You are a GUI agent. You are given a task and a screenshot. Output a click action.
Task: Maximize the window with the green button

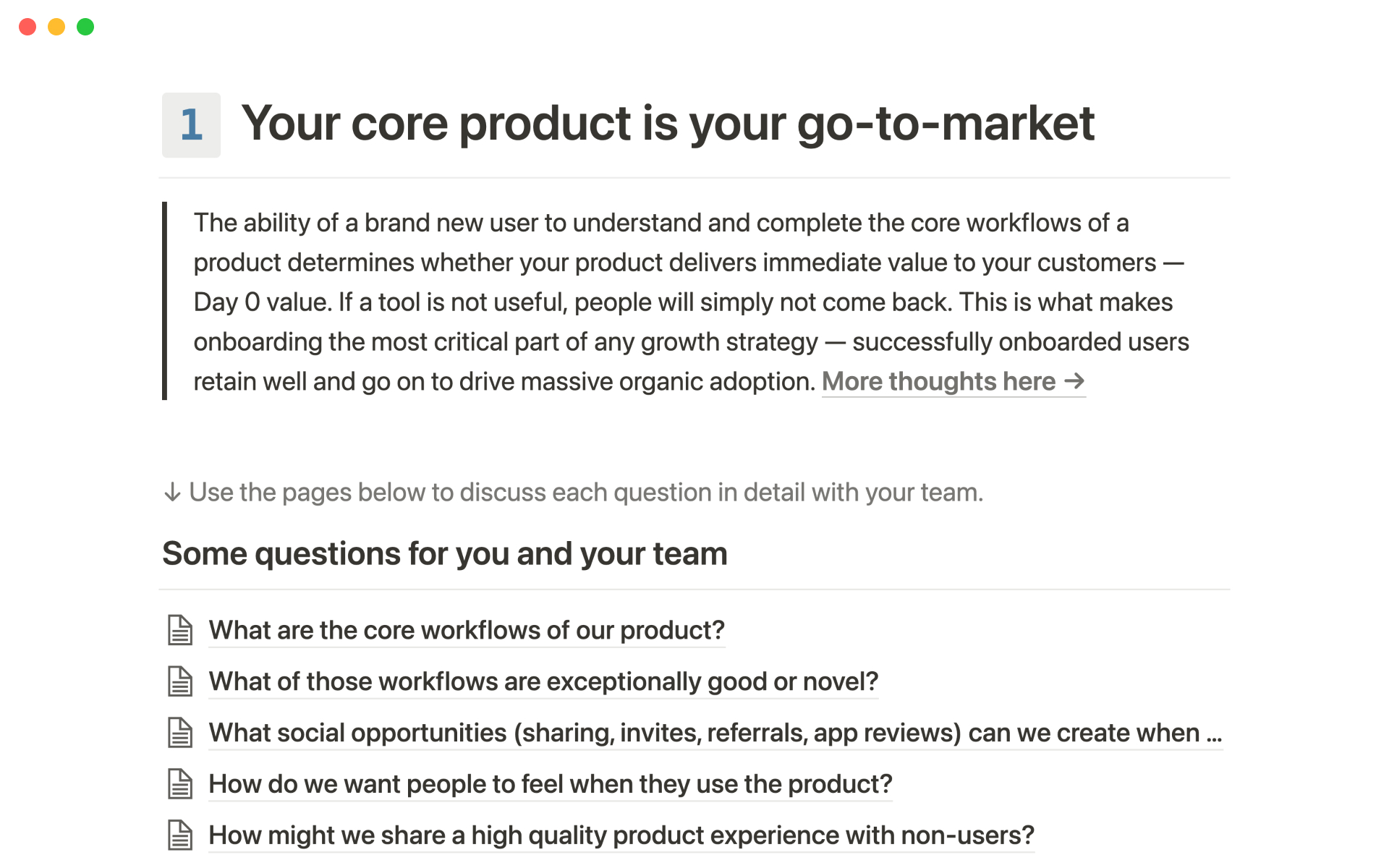pos(85,27)
